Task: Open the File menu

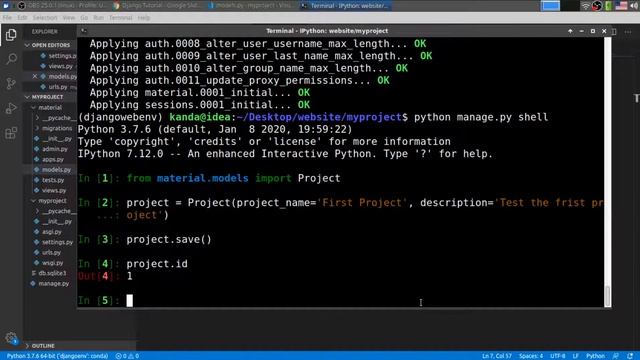Action: point(7,18)
